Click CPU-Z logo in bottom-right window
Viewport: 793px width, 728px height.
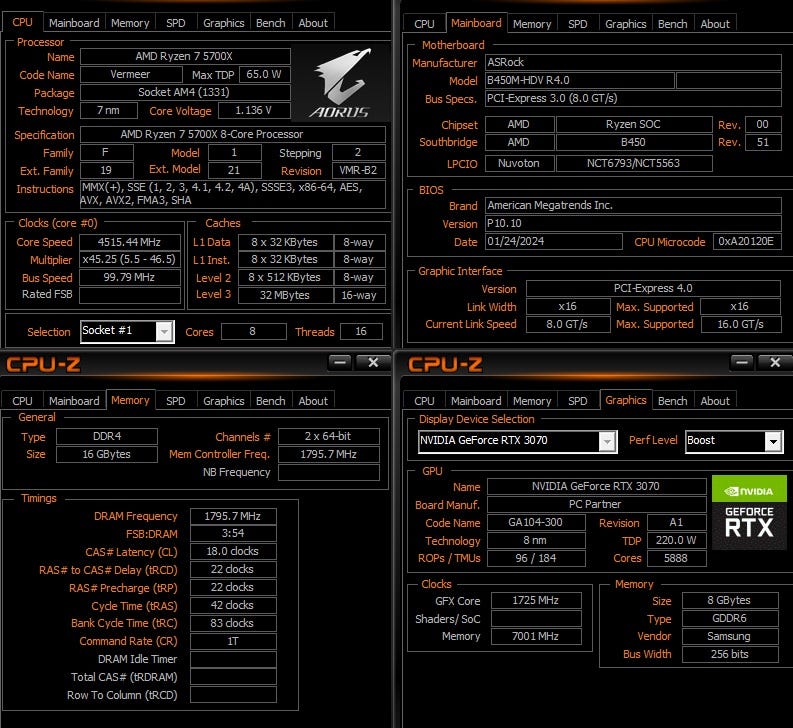pos(445,364)
